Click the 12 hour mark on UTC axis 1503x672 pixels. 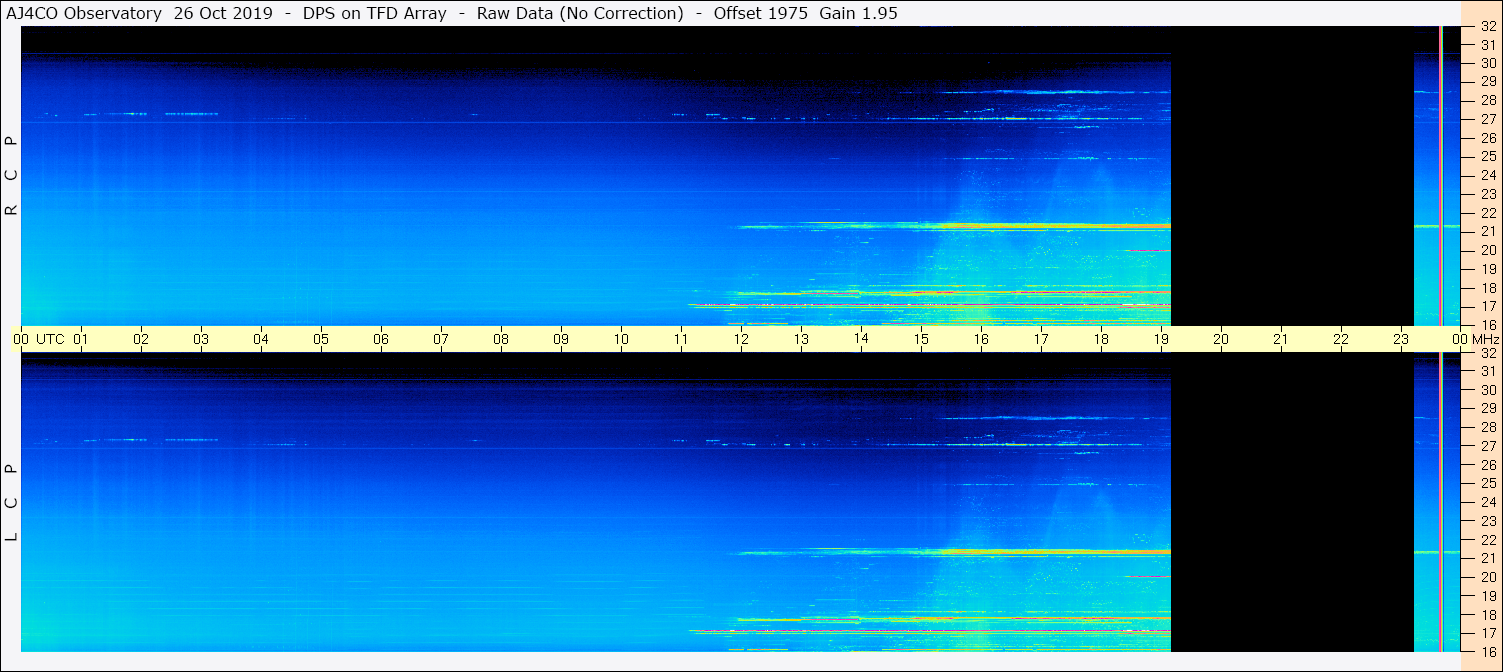pos(741,339)
